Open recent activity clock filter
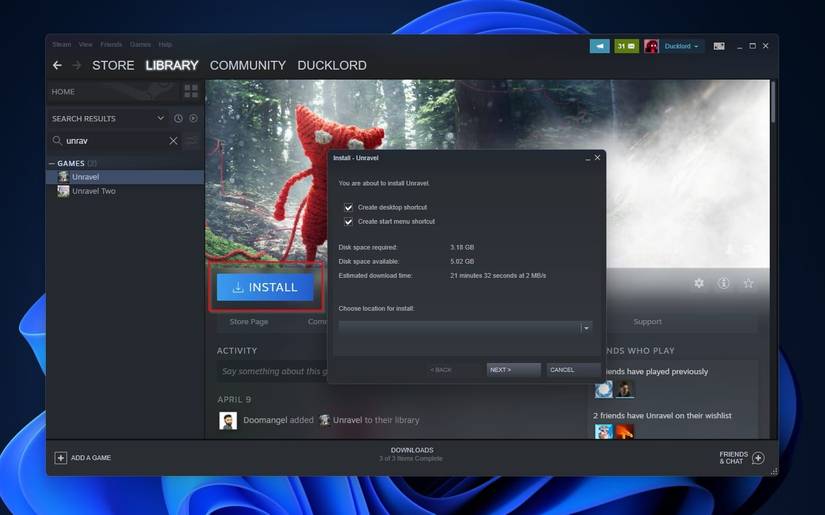This screenshot has width=825, height=515. 178,118
